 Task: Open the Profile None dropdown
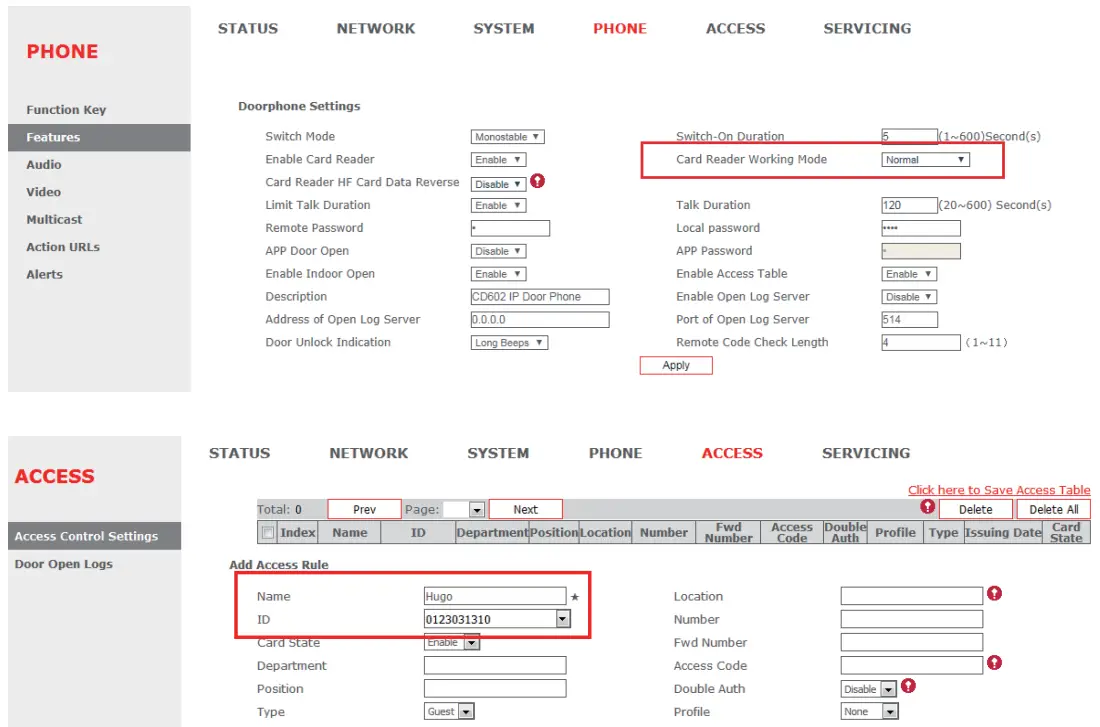pyautogui.click(x=870, y=712)
